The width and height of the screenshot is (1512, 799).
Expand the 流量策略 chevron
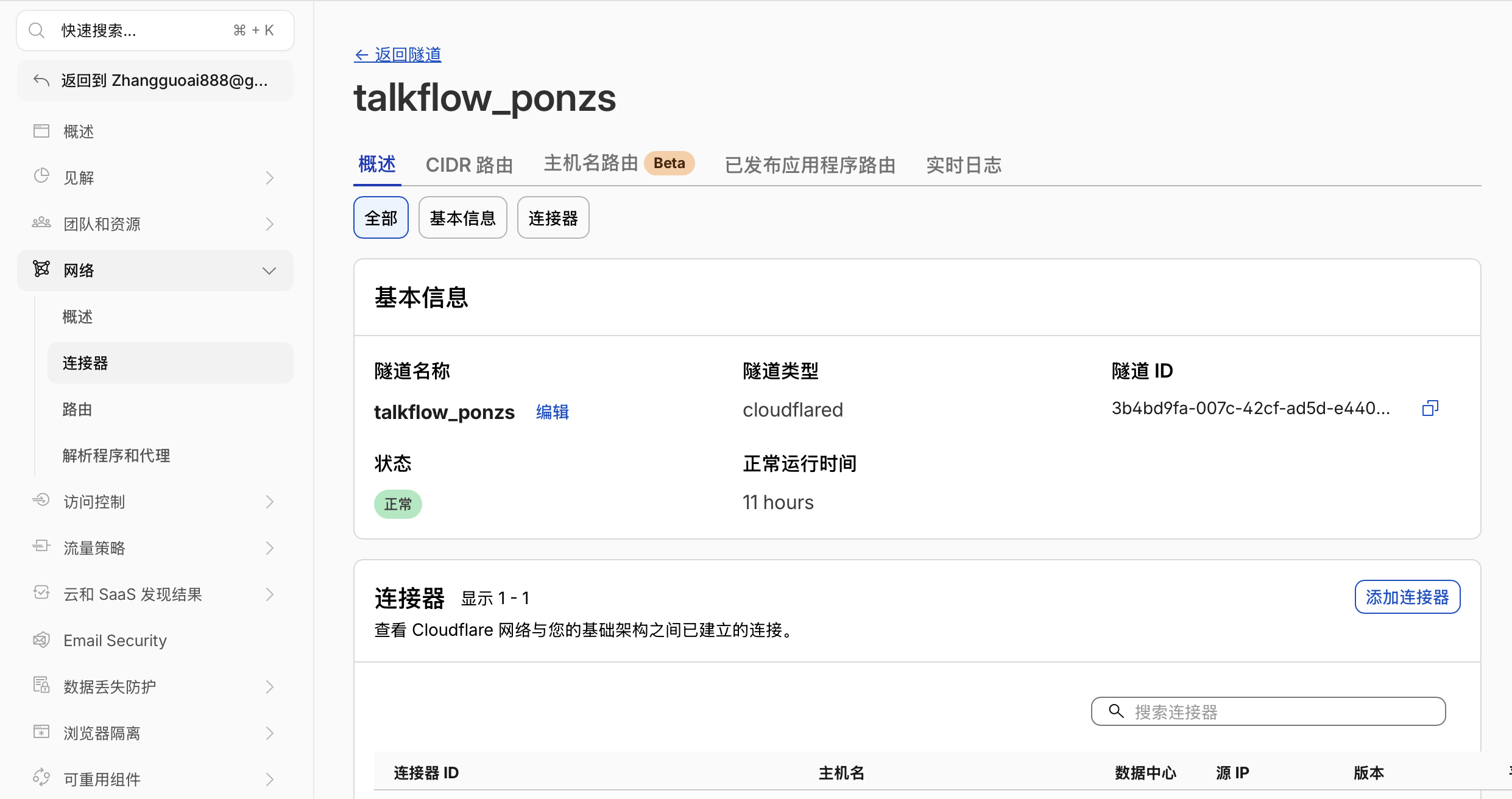(270, 548)
